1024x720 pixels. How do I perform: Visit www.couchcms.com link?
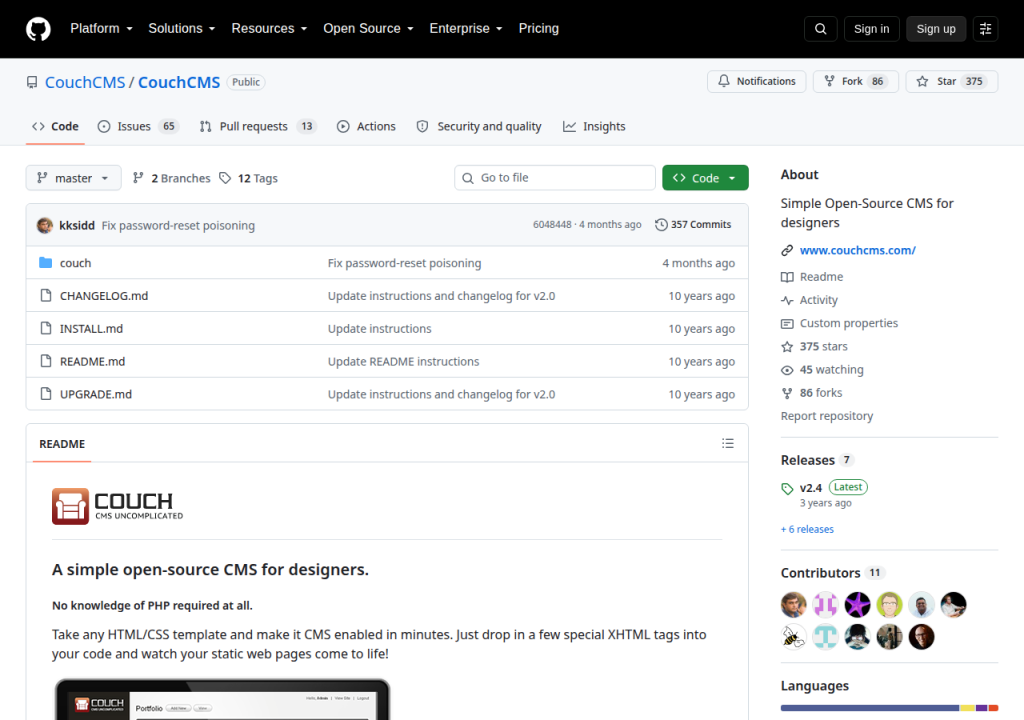point(857,250)
